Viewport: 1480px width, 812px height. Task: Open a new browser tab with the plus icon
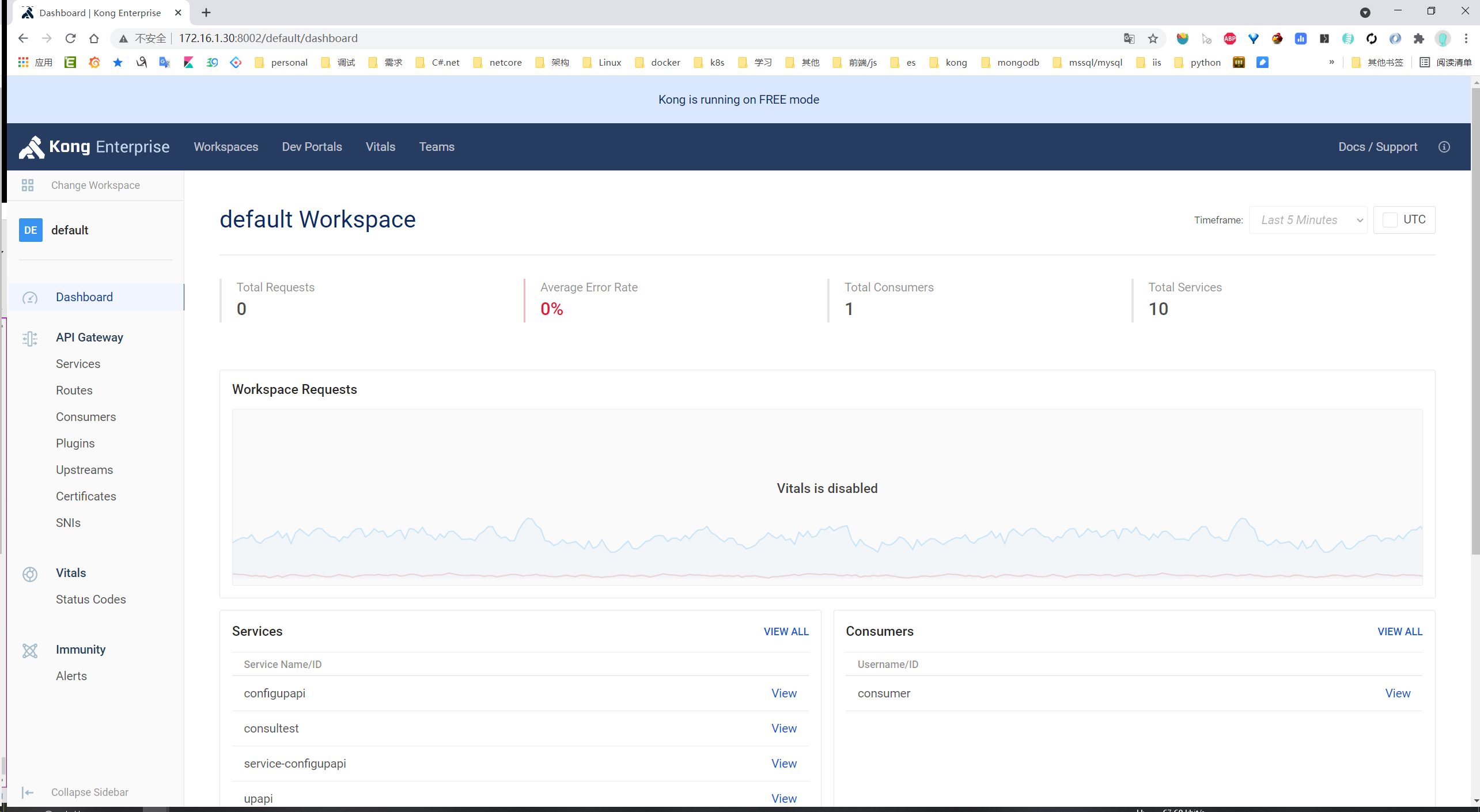[206, 12]
